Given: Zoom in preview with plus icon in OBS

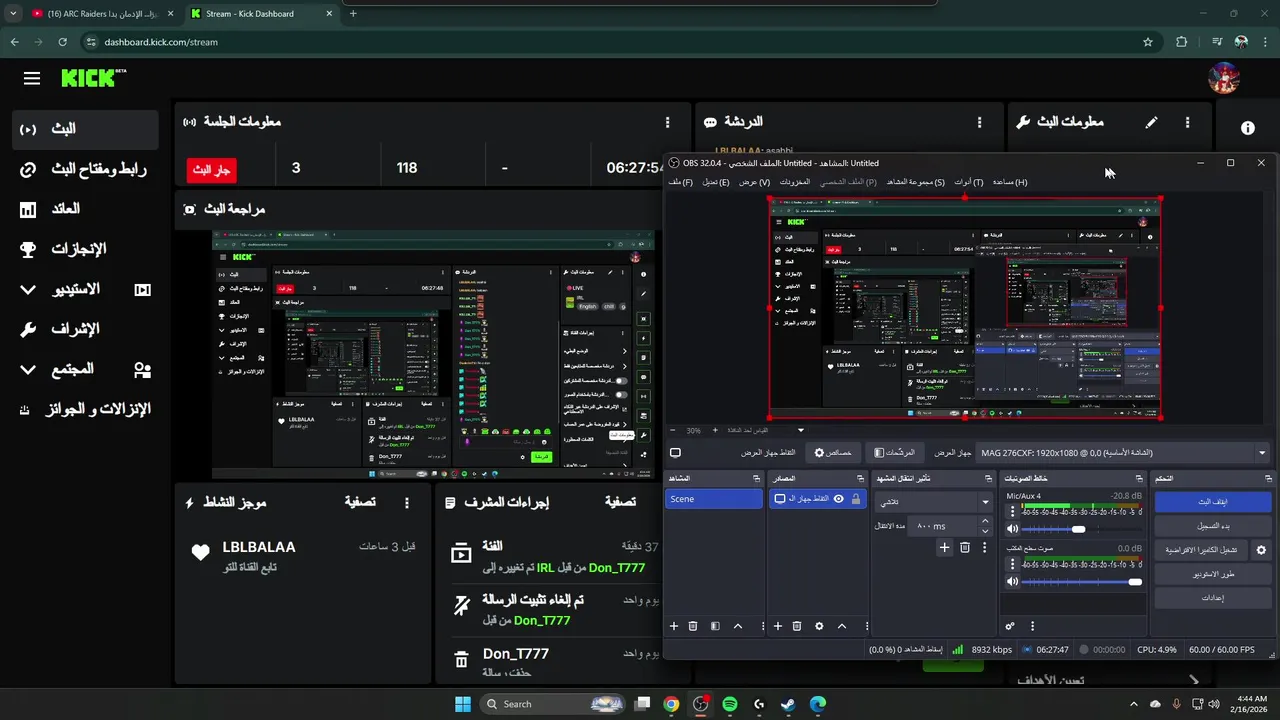Looking at the screenshot, I should click(715, 430).
